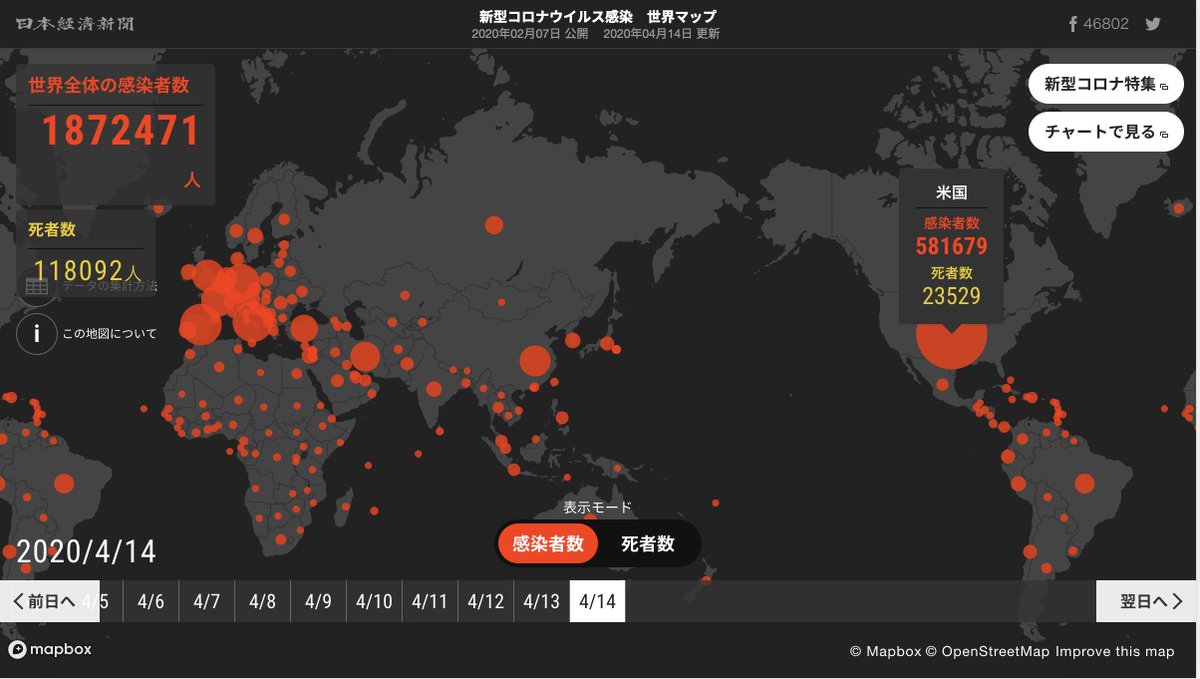This screenshot has height=679, width=1200.
Task: Share via the Facebook icon
Action: click(x=1073, y=24)
